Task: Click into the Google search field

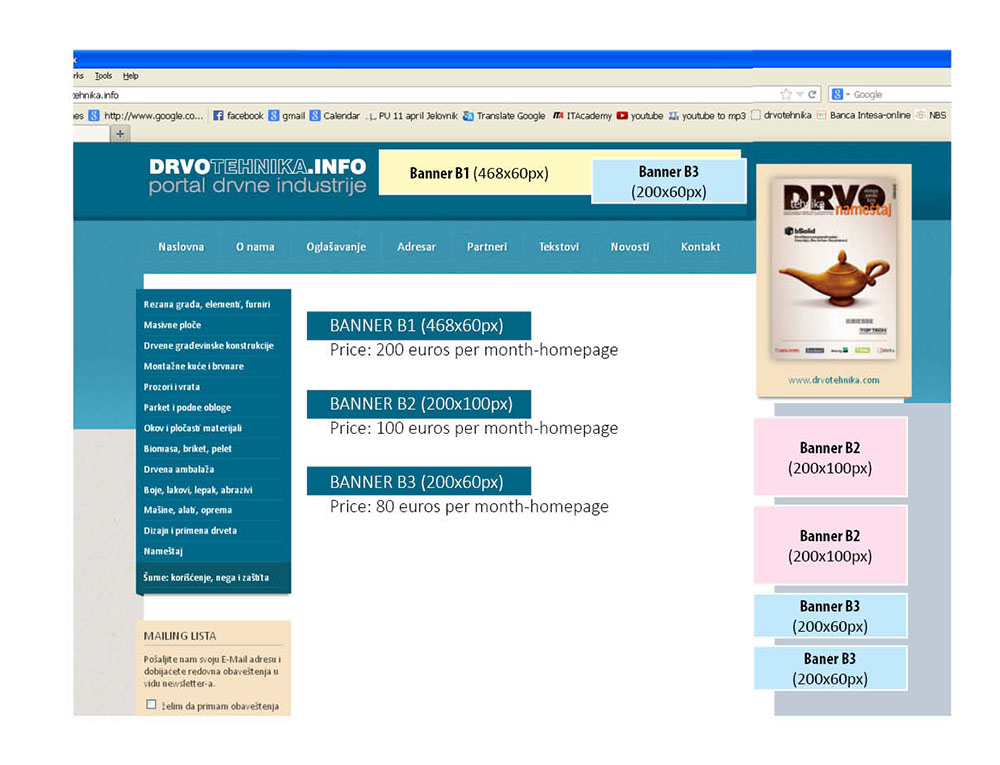Action: 895,94
